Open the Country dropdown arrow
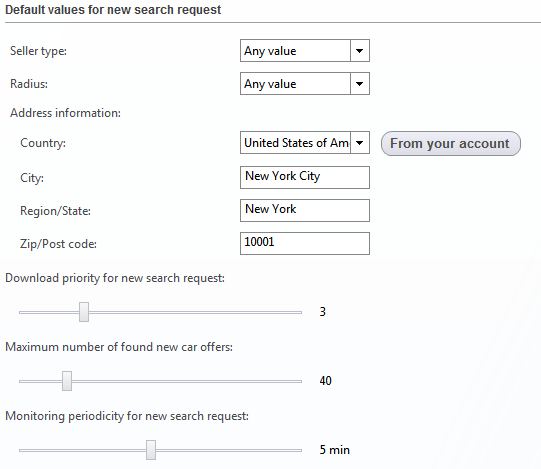Viewport: 541px width, 469px height. (x=360, y=143)
